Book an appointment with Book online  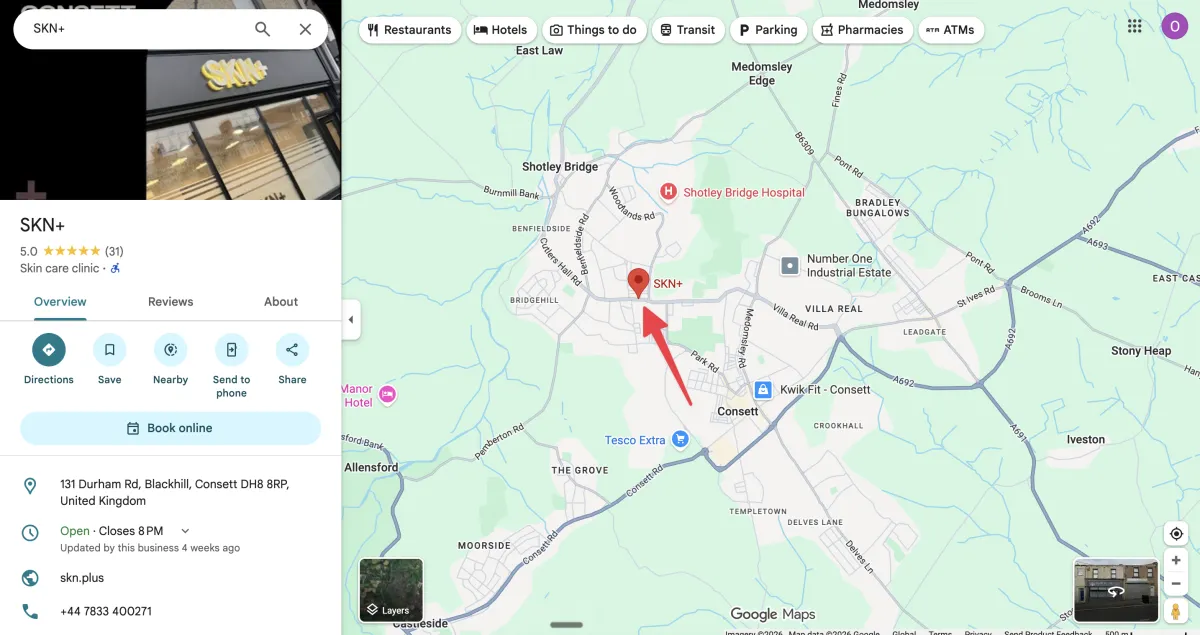[170, 428]
